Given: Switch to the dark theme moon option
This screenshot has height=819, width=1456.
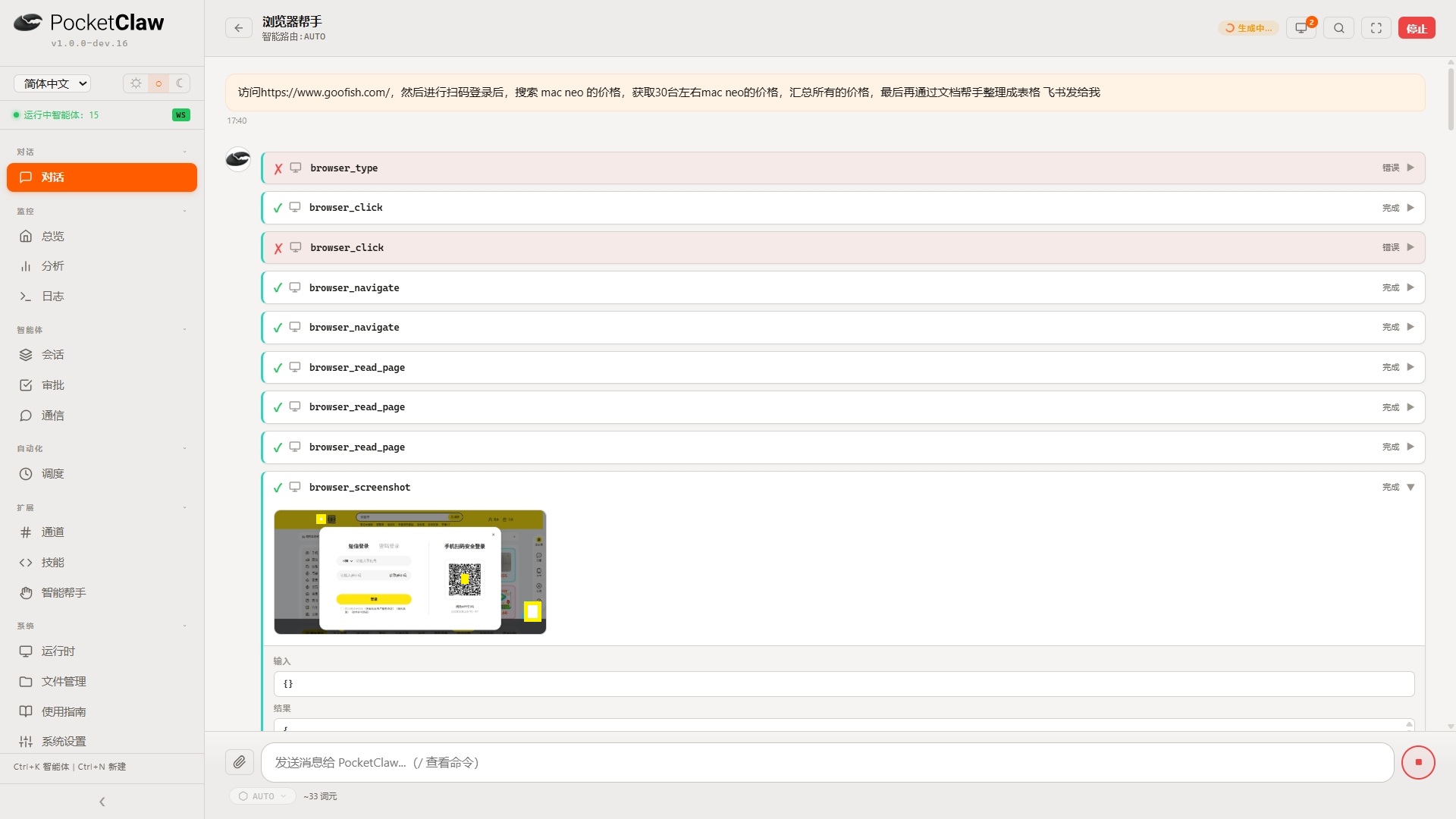Looking at the screenshot, I should tap(180, 83).
